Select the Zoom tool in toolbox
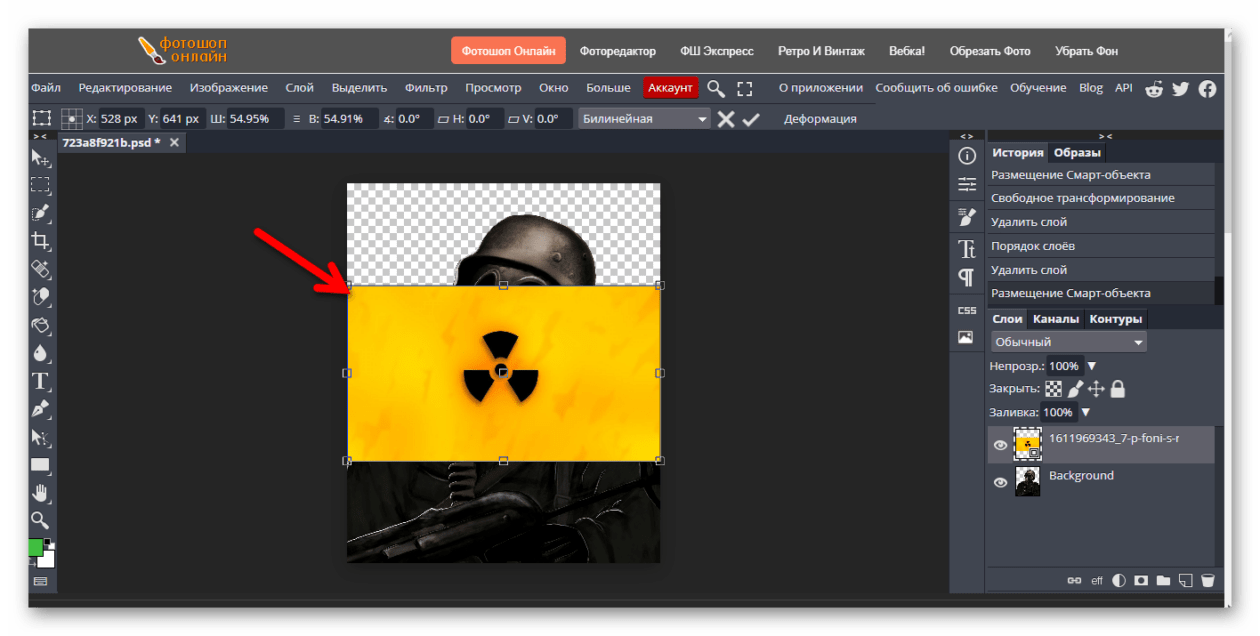Image resolution: width=1260 pixels, height=636 pixels. pyautogui.click(x=40, y=520)
